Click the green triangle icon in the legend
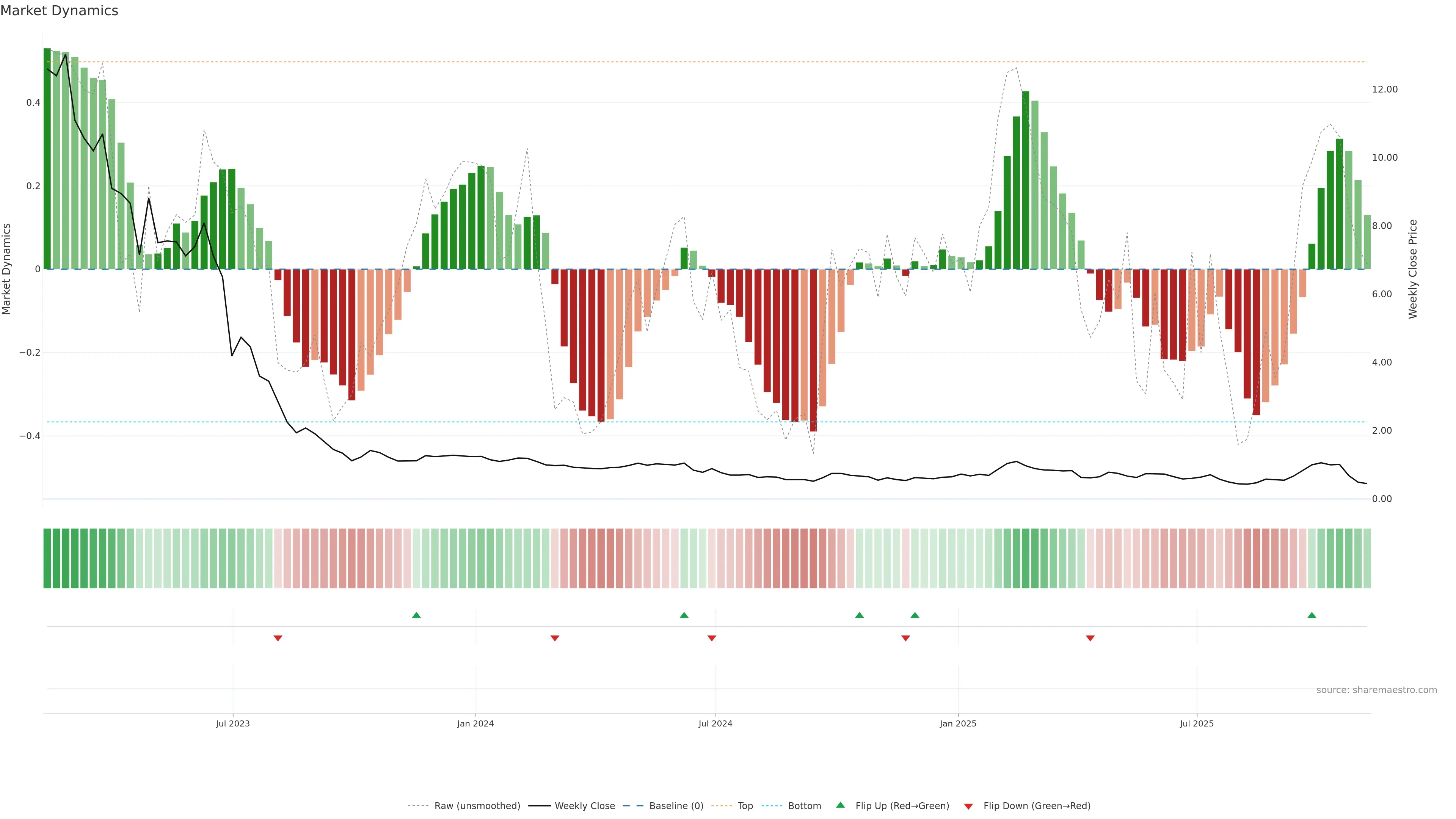Viewport: 1456px width, 819px height. (841, 805)
